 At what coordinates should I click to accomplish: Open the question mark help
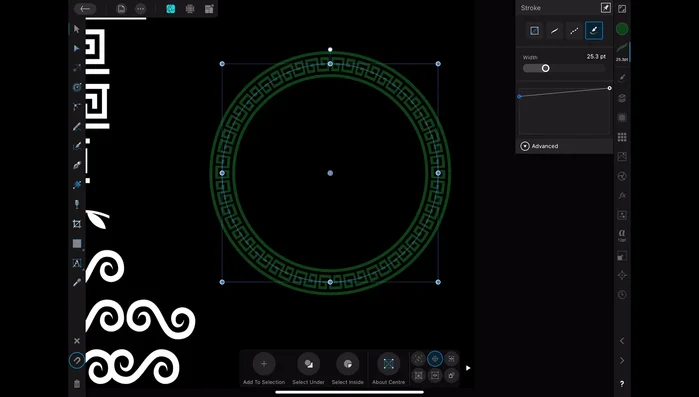pyautogui.click(x=622, y=384)
